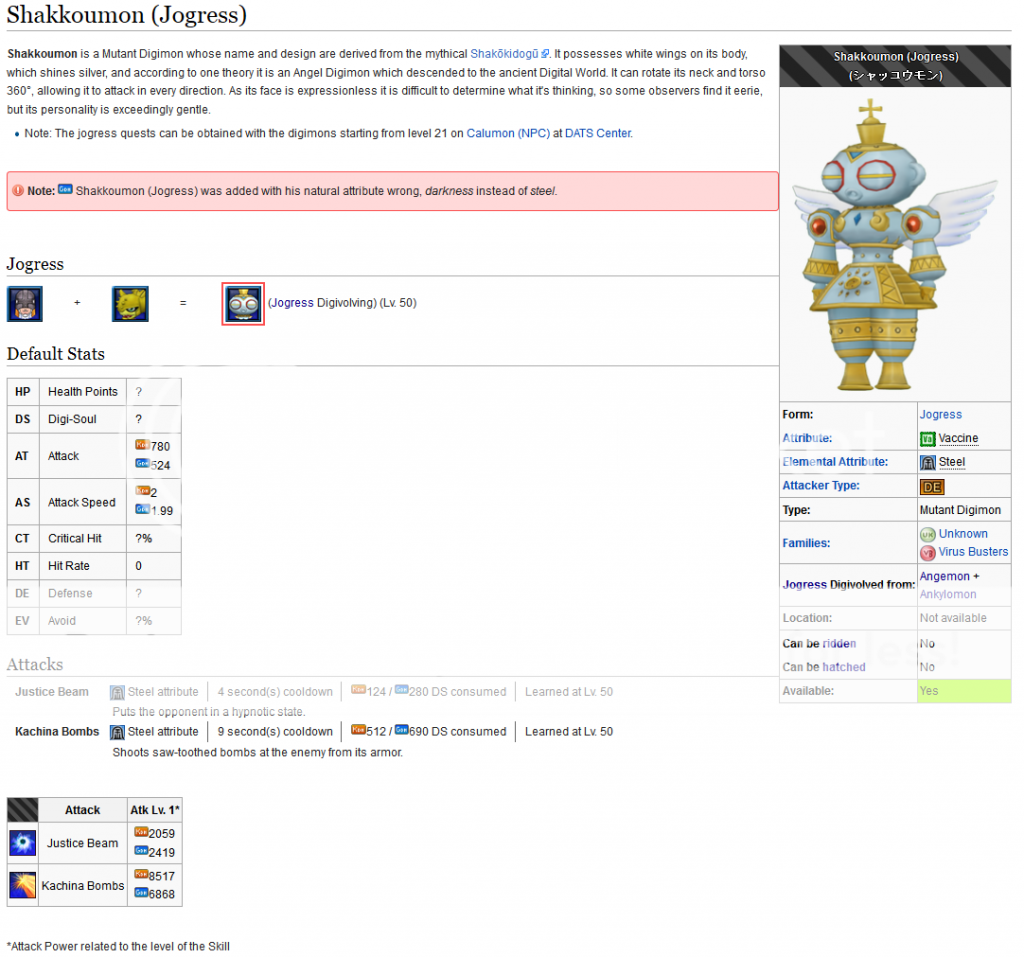Click the Kachina Bombs skill icon

pos(23,885)
